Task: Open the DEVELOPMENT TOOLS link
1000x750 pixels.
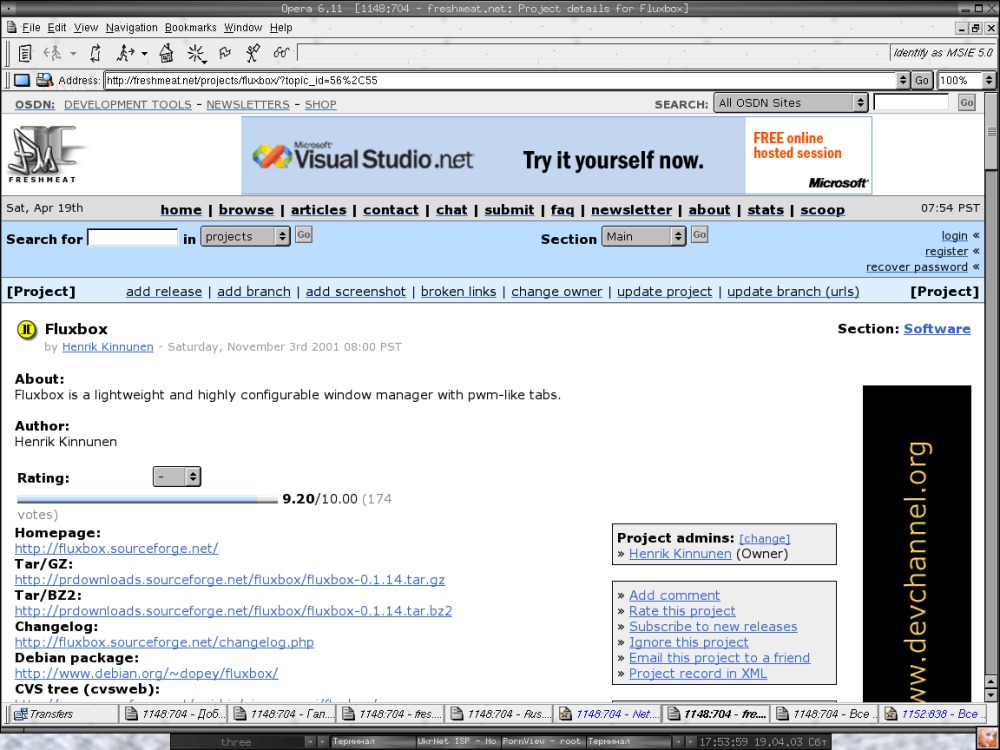Action: [128, 105]
